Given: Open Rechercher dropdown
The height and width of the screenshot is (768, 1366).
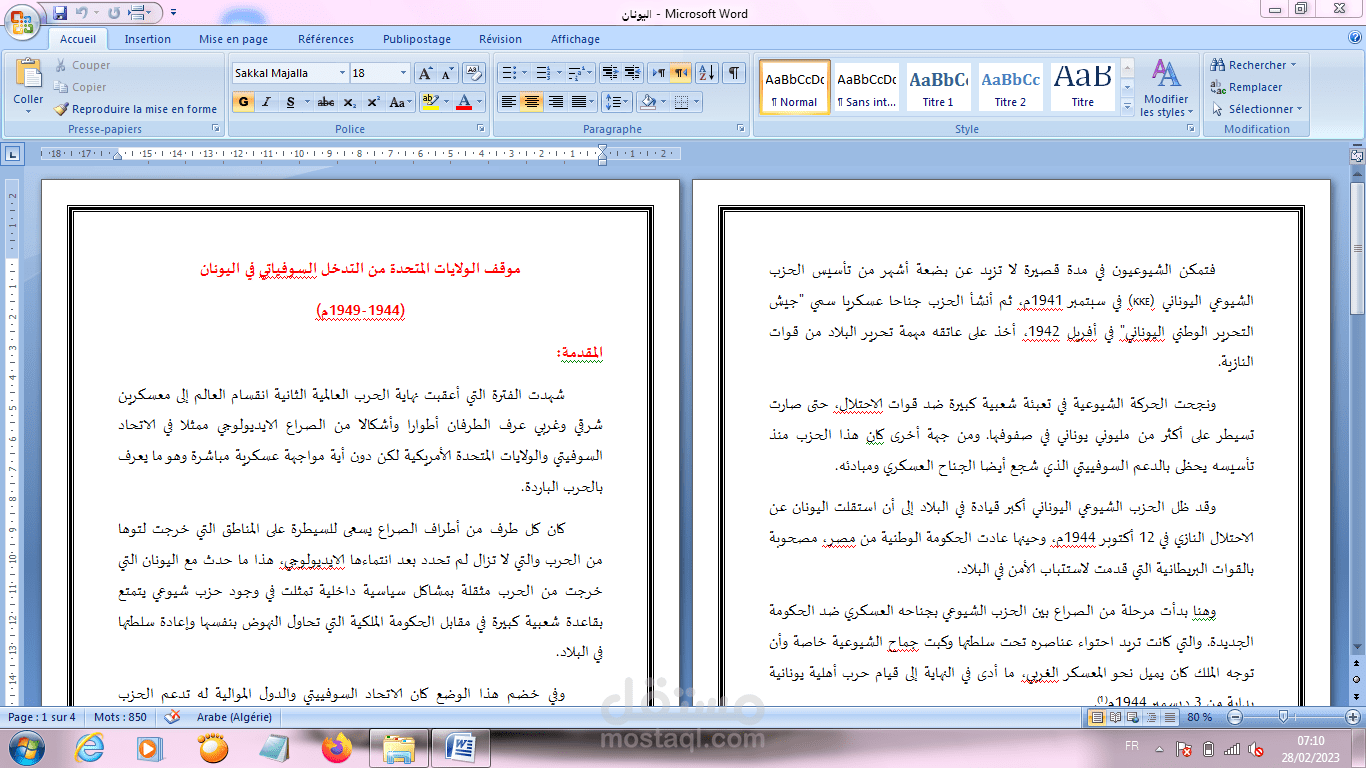Looking at the screenshot, I should [1253, 65].
